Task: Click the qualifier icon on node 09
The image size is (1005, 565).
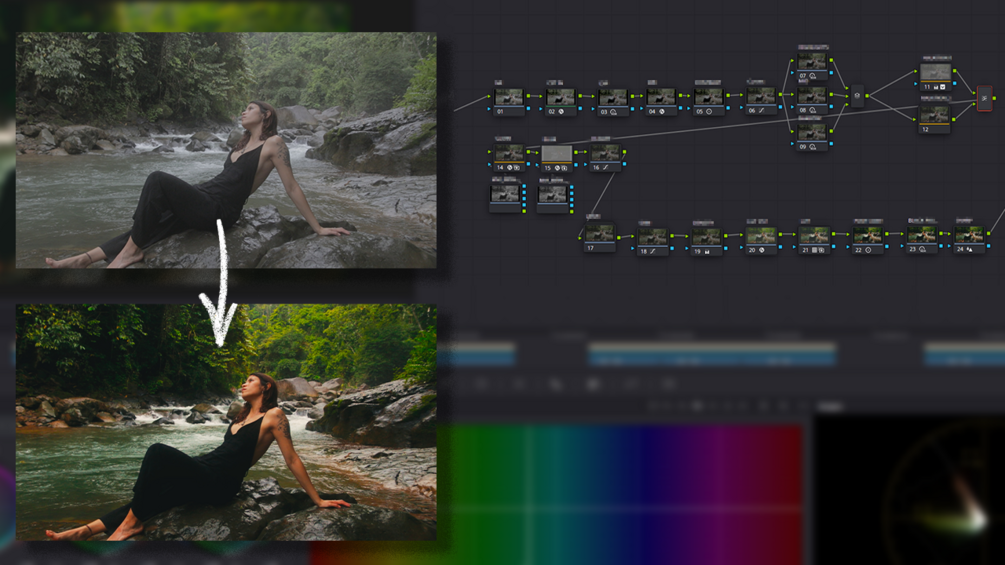Action: pyautogui.click(x=813, y=147)
